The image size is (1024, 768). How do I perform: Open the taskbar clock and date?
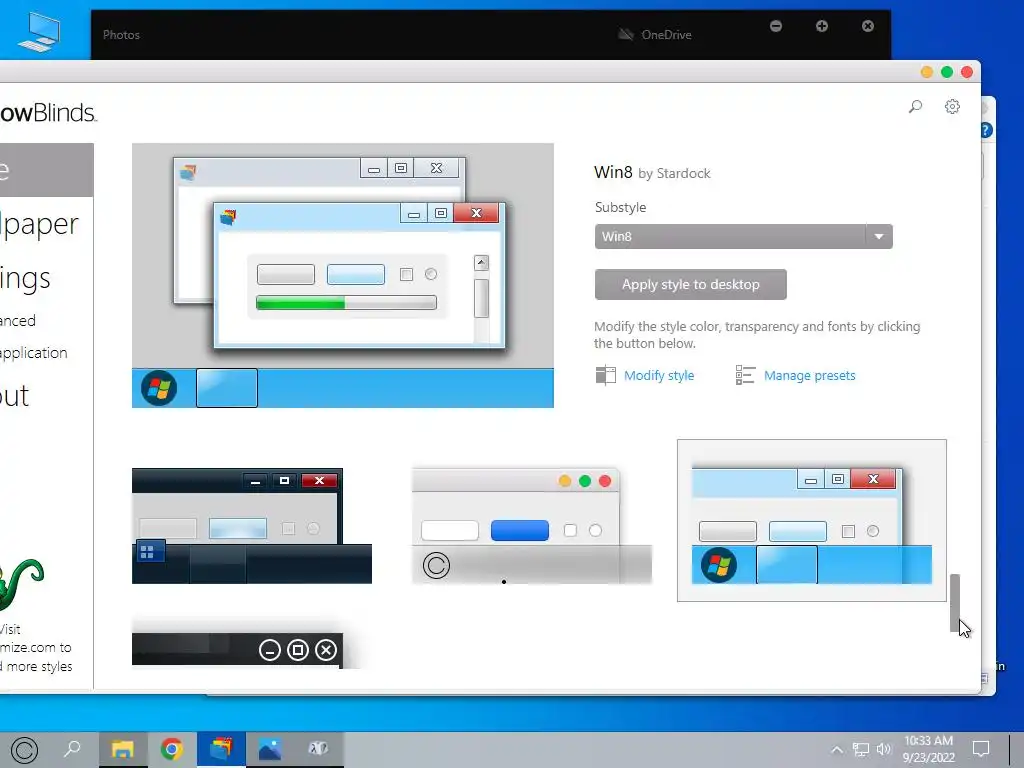[x=929, y=749]
